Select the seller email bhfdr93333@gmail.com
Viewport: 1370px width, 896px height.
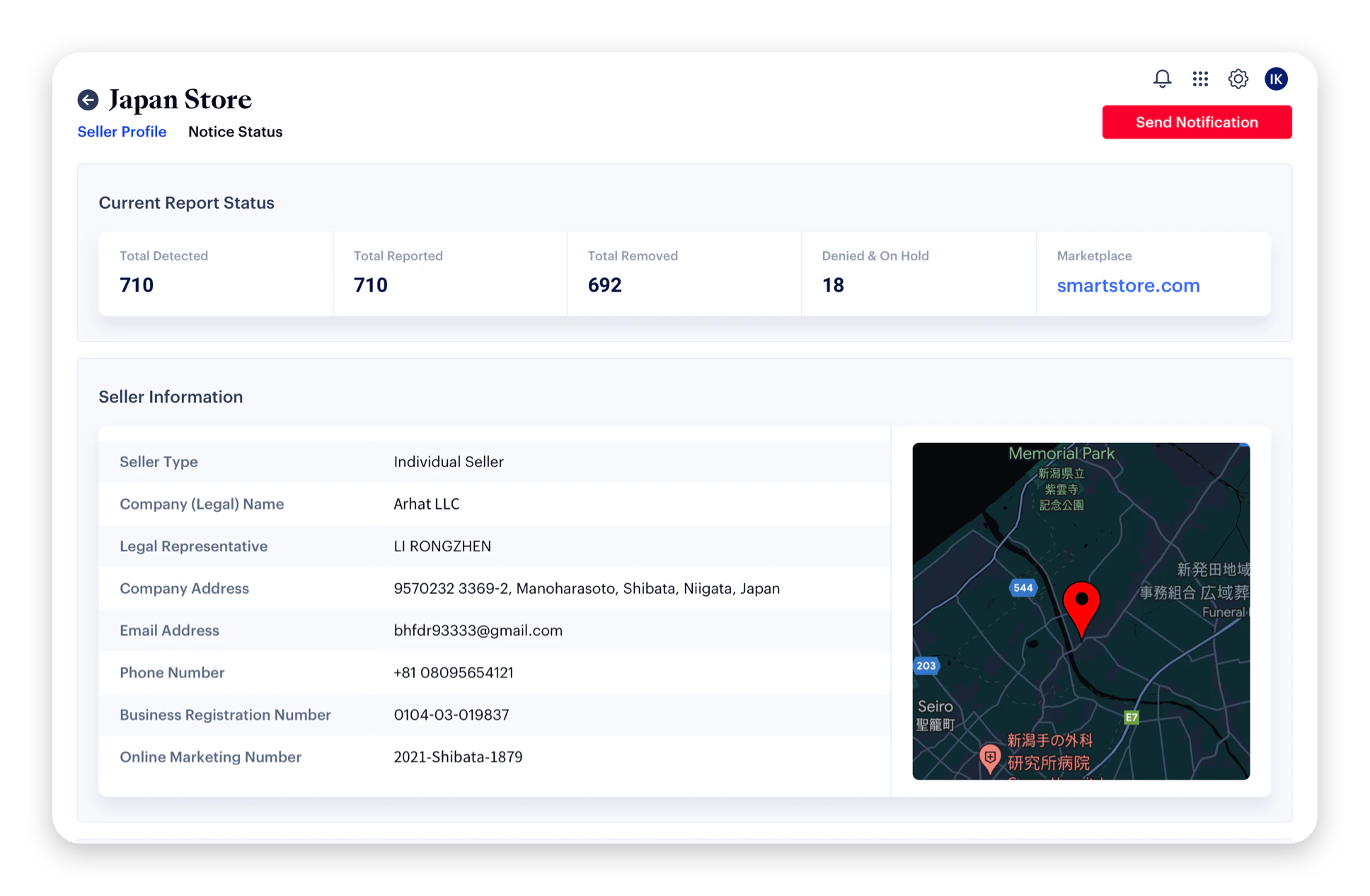click(478, 631)
